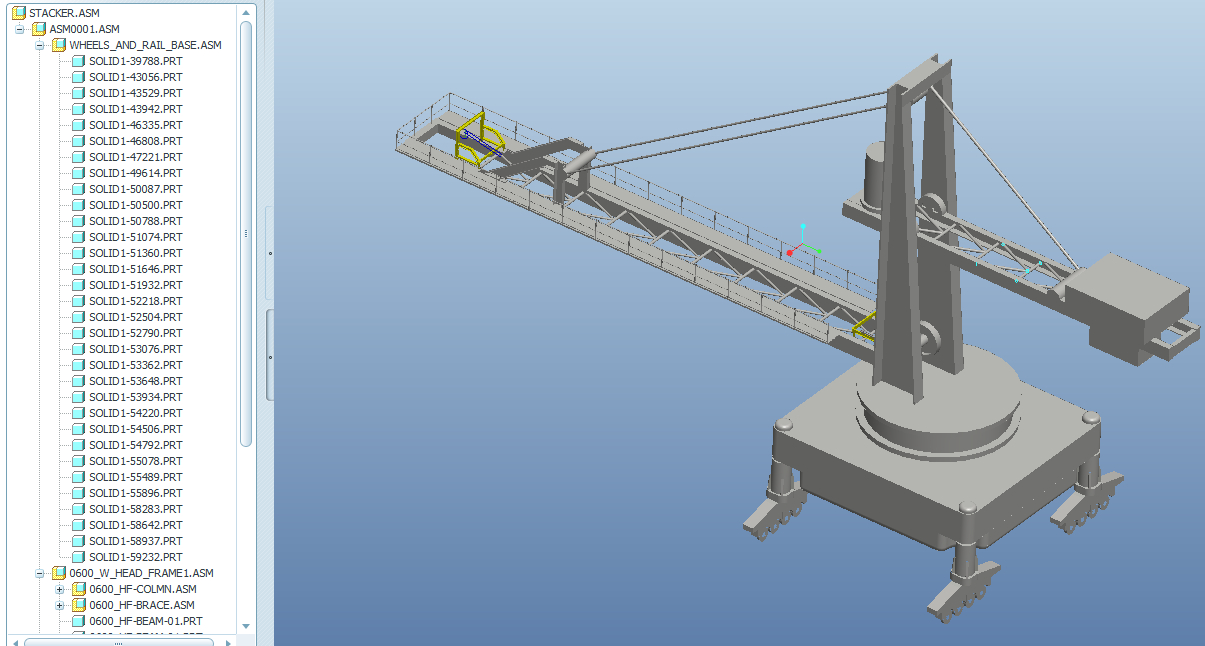
Task: Select SOLID1-53934.PRT in model tree
Action: tap(136, 397)
